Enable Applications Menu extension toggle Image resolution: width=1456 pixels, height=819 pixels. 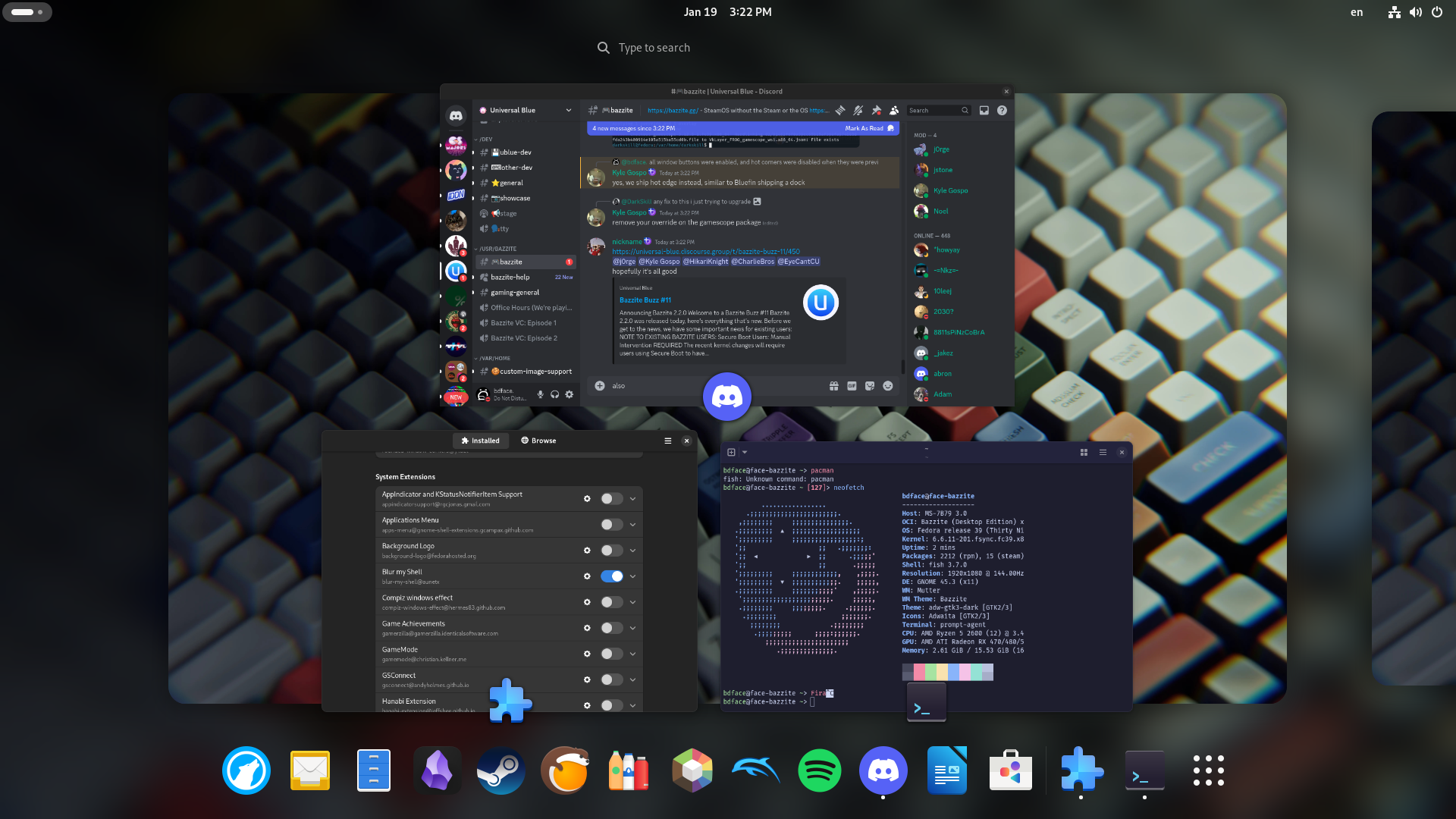(x=612, y=525)
